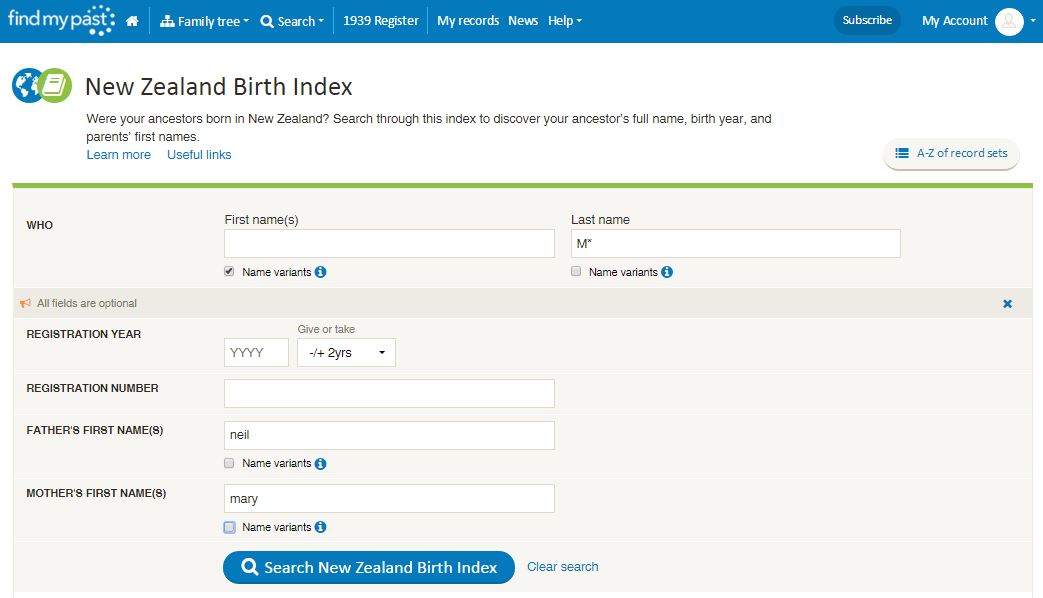The image size is (1043, 598).
Task: Open the Family tree dropdown menu
Action: click(204, 21)
